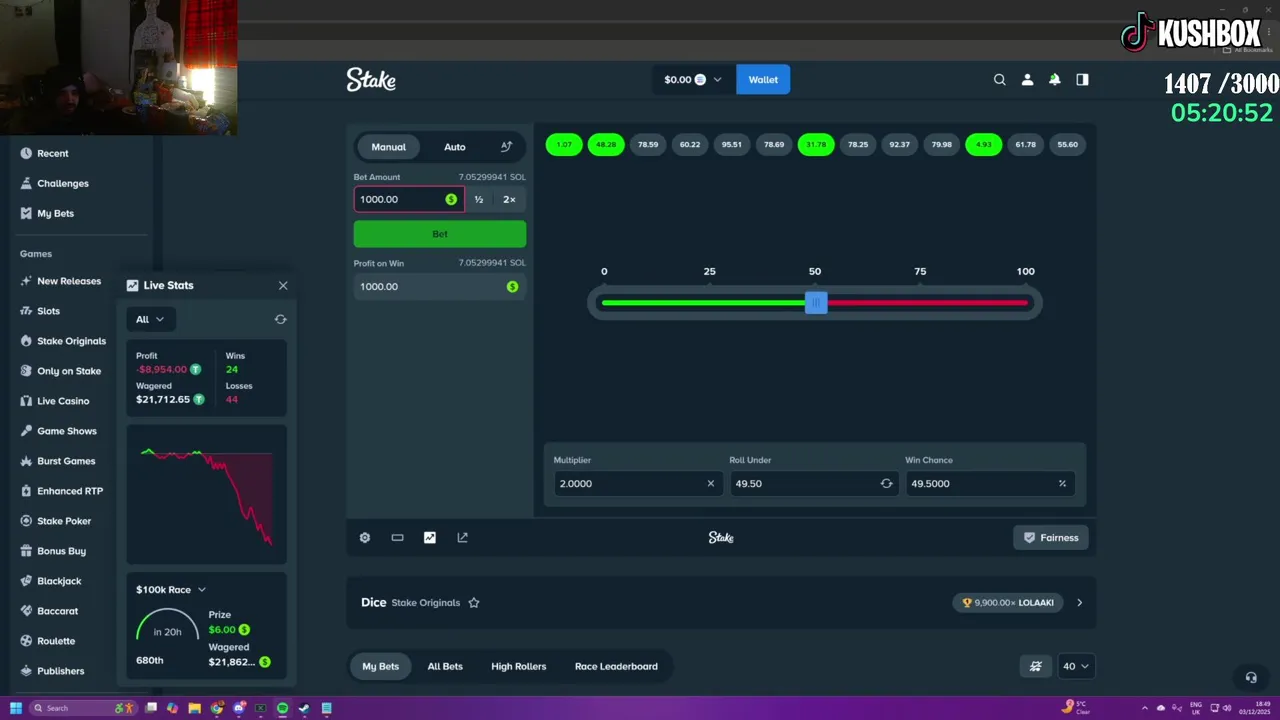Open the 9,900.00× LOLAAKI trophy badge
Viewport: 1280px width, 720px height.
click(x=1007, y=603)
